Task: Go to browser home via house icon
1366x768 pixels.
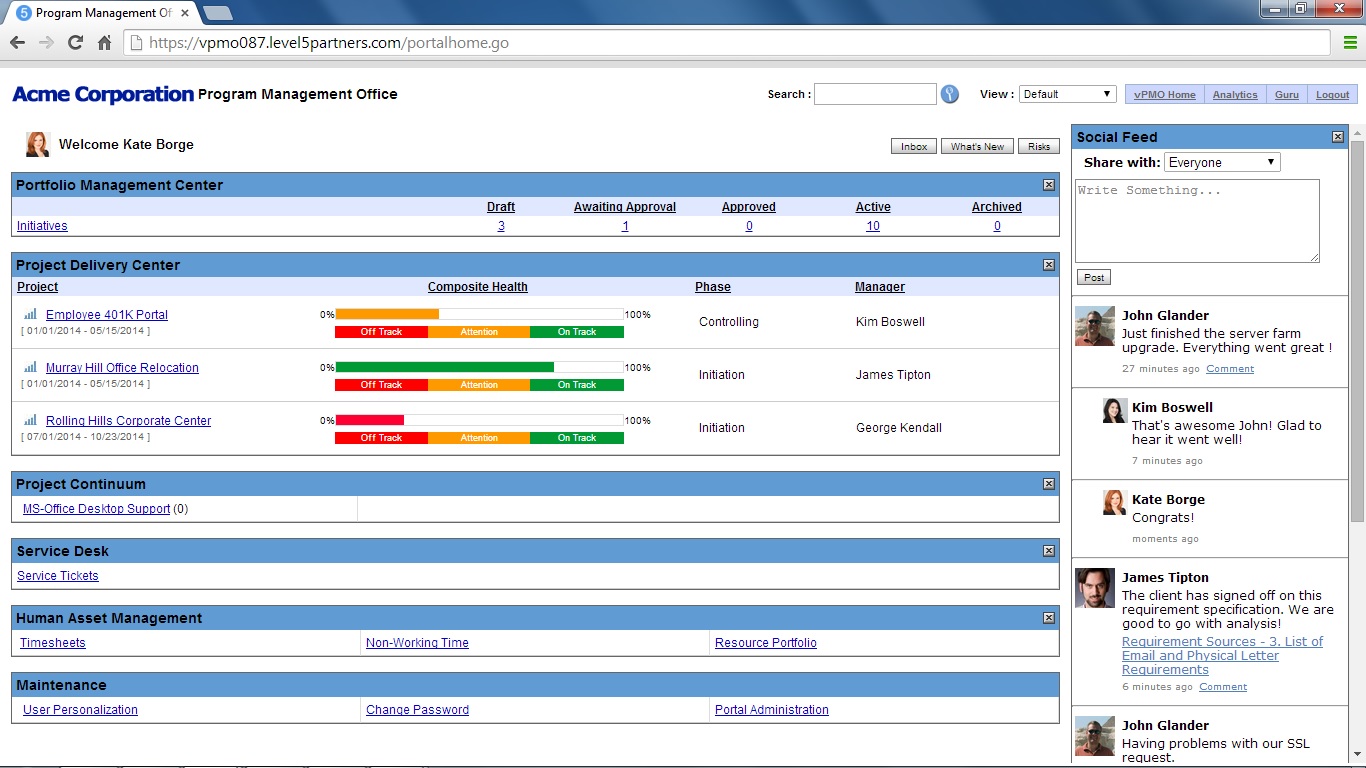Action: tap(104, 42)
